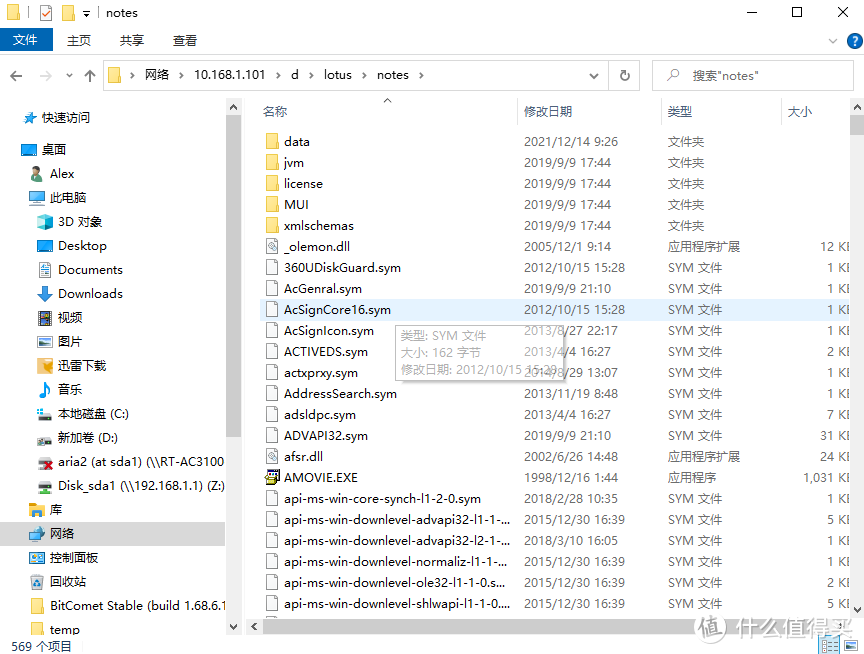Click the blue Help question mark icon
Image resolution: width=864 pixels, height=654 pixels.
tap(855, 40)
